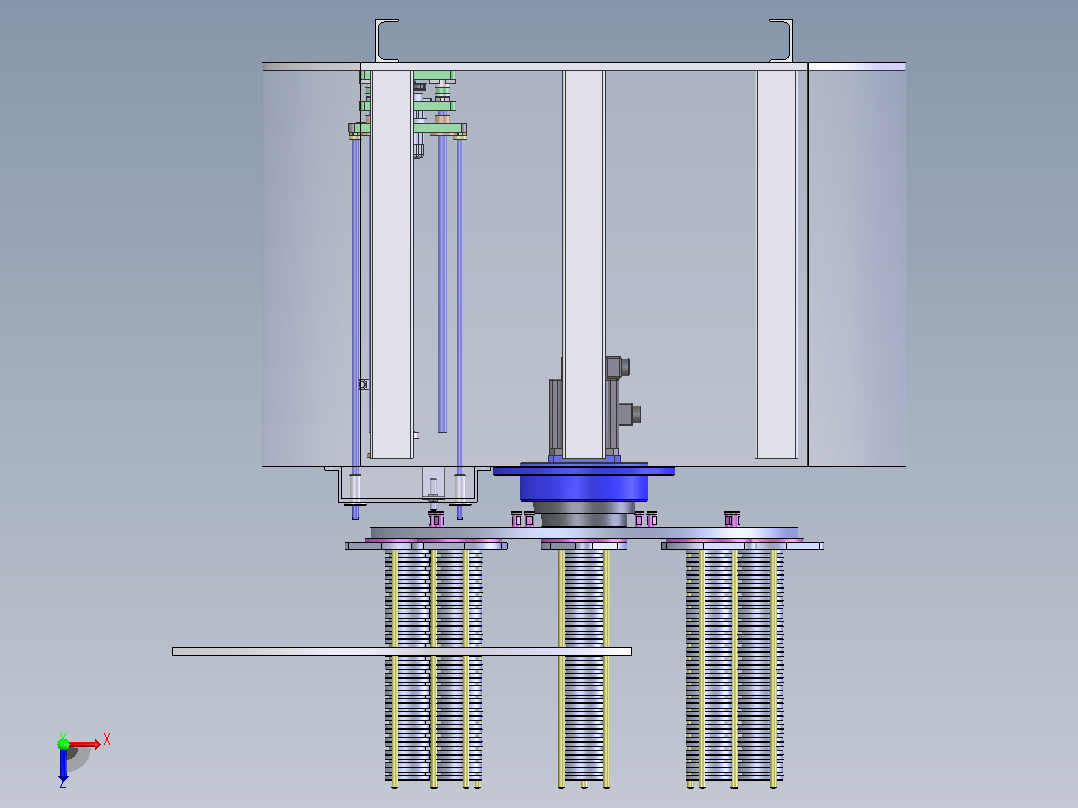This screenshot has height=808, width=1078.
Task: Select the middle stack of discs under the motor
Action: click(x=584, y=664)
